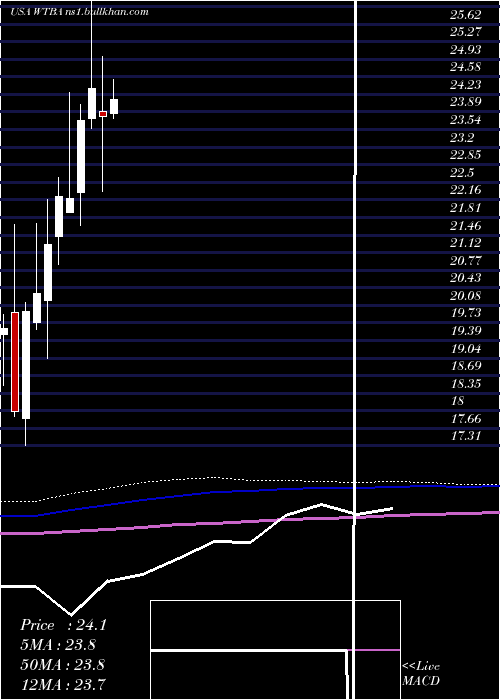Screen dimensions: 500x700
Task: Click the 22.85 price axis label
Action: (466, 155)
